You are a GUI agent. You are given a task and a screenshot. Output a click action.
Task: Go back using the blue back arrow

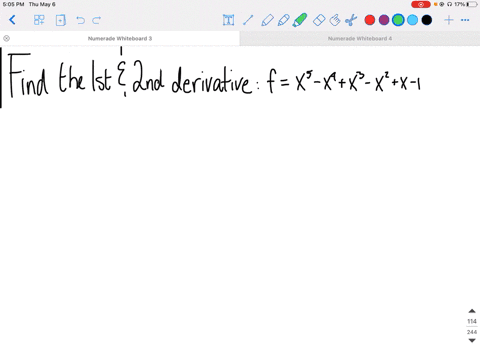pyautogui.click(x=13, y=20)
